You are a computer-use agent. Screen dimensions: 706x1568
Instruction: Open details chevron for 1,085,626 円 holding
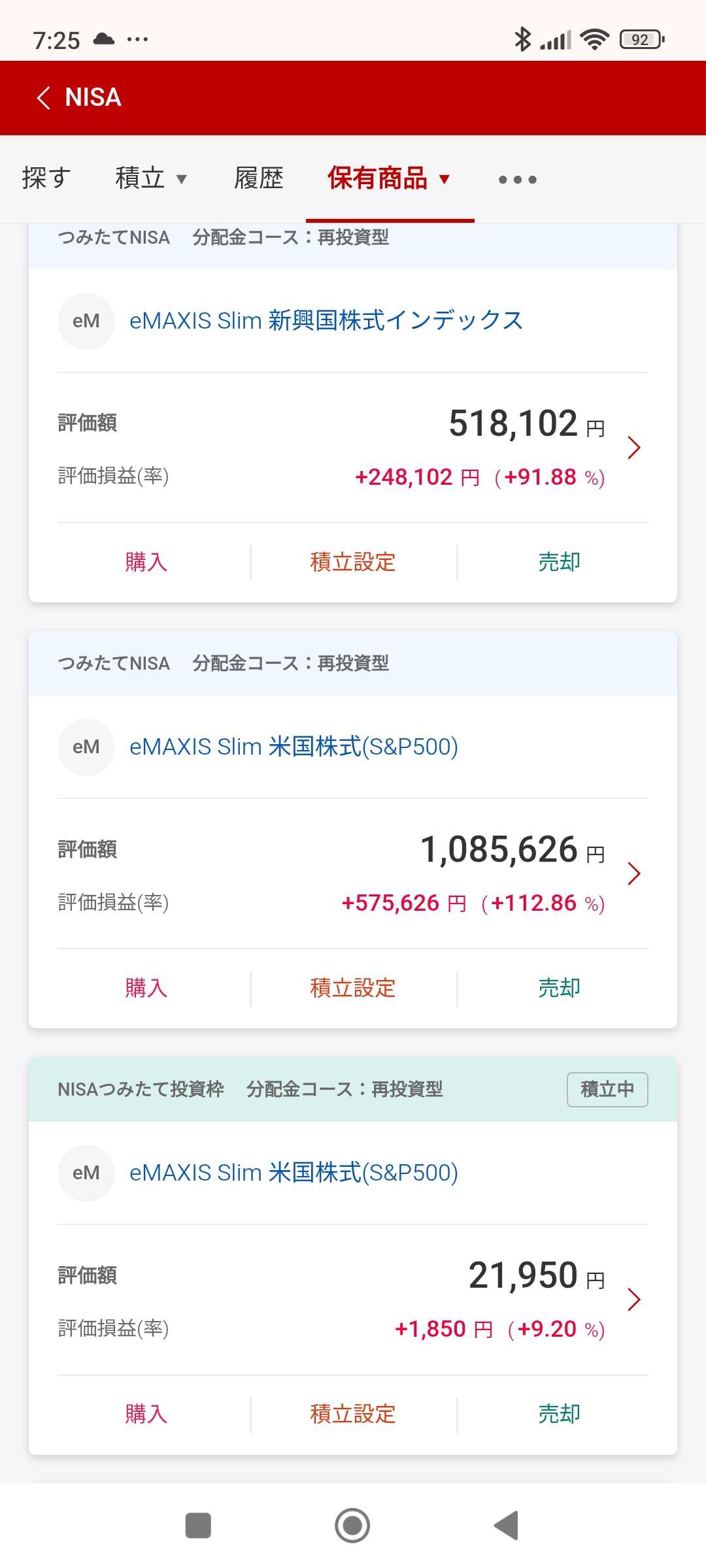click(x=633, y=874)
